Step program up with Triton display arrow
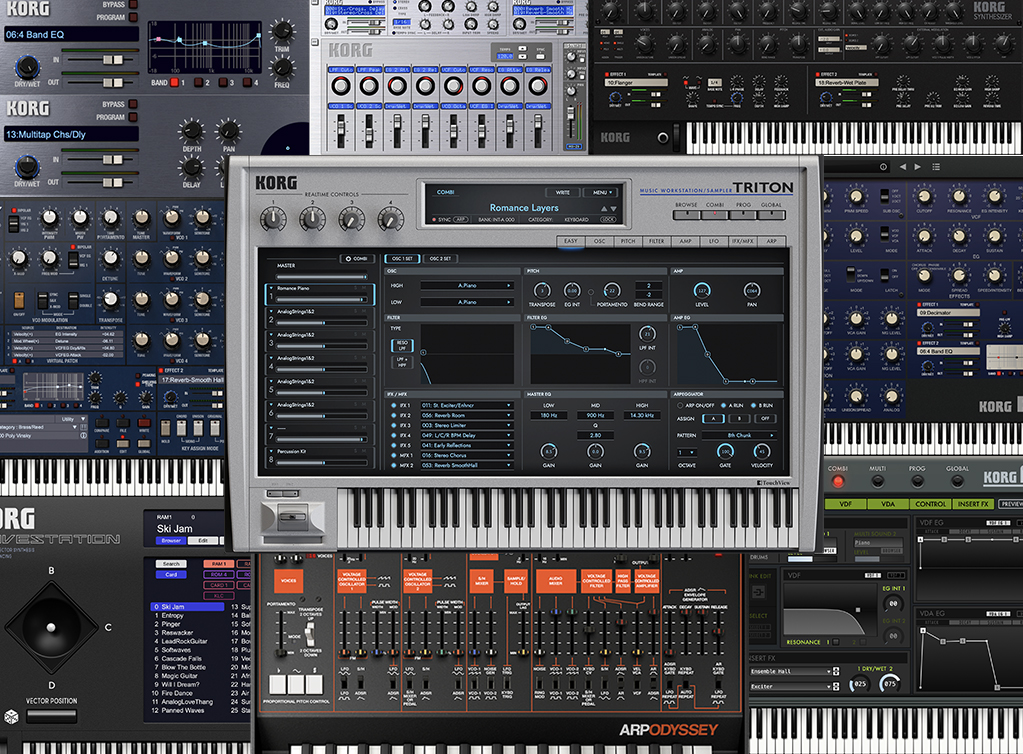 pyautogui.click(x=603, y=209)
